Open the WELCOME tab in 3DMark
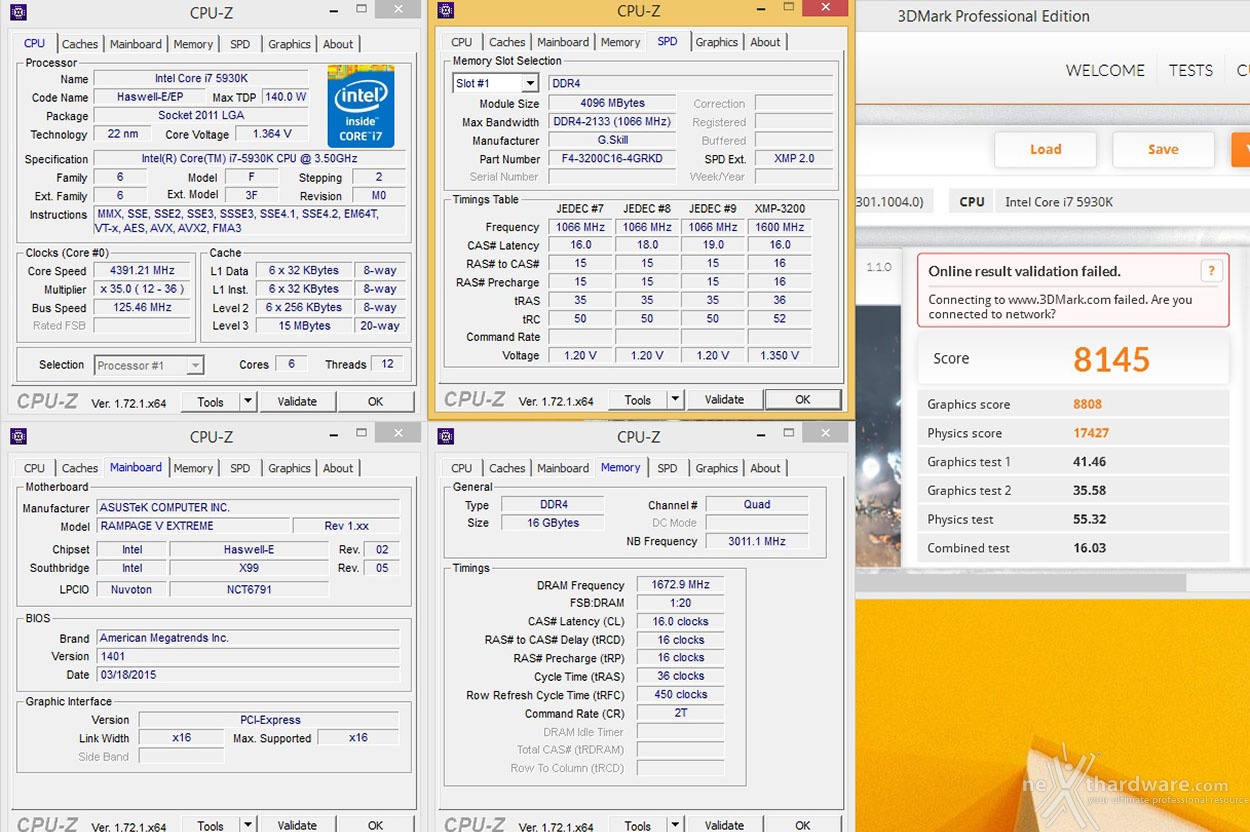Image resolution: width=1250 pixels, height=832 pixels. (x=1105, y=71)
